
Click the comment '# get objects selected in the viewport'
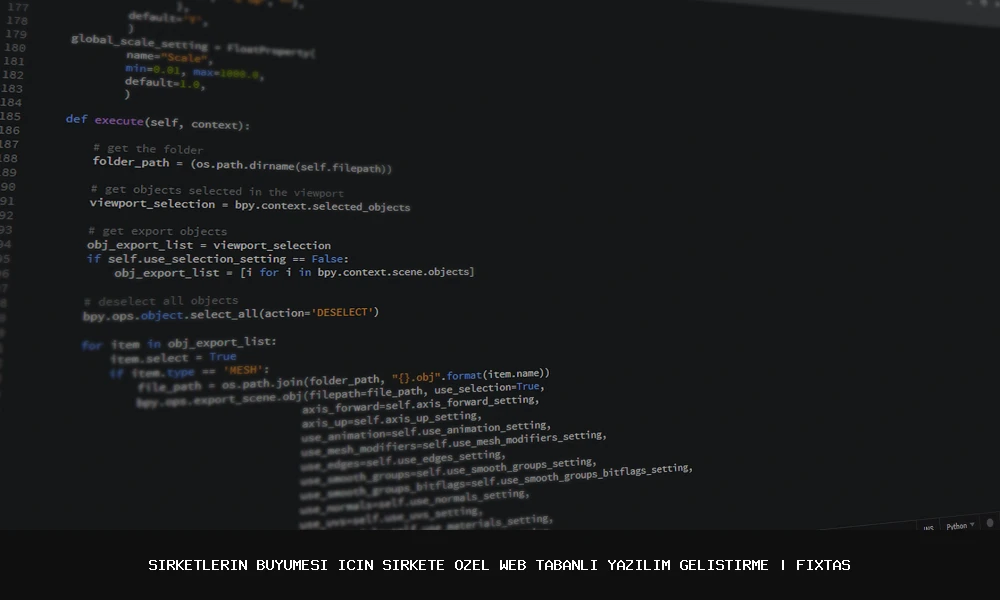(217, 191)
